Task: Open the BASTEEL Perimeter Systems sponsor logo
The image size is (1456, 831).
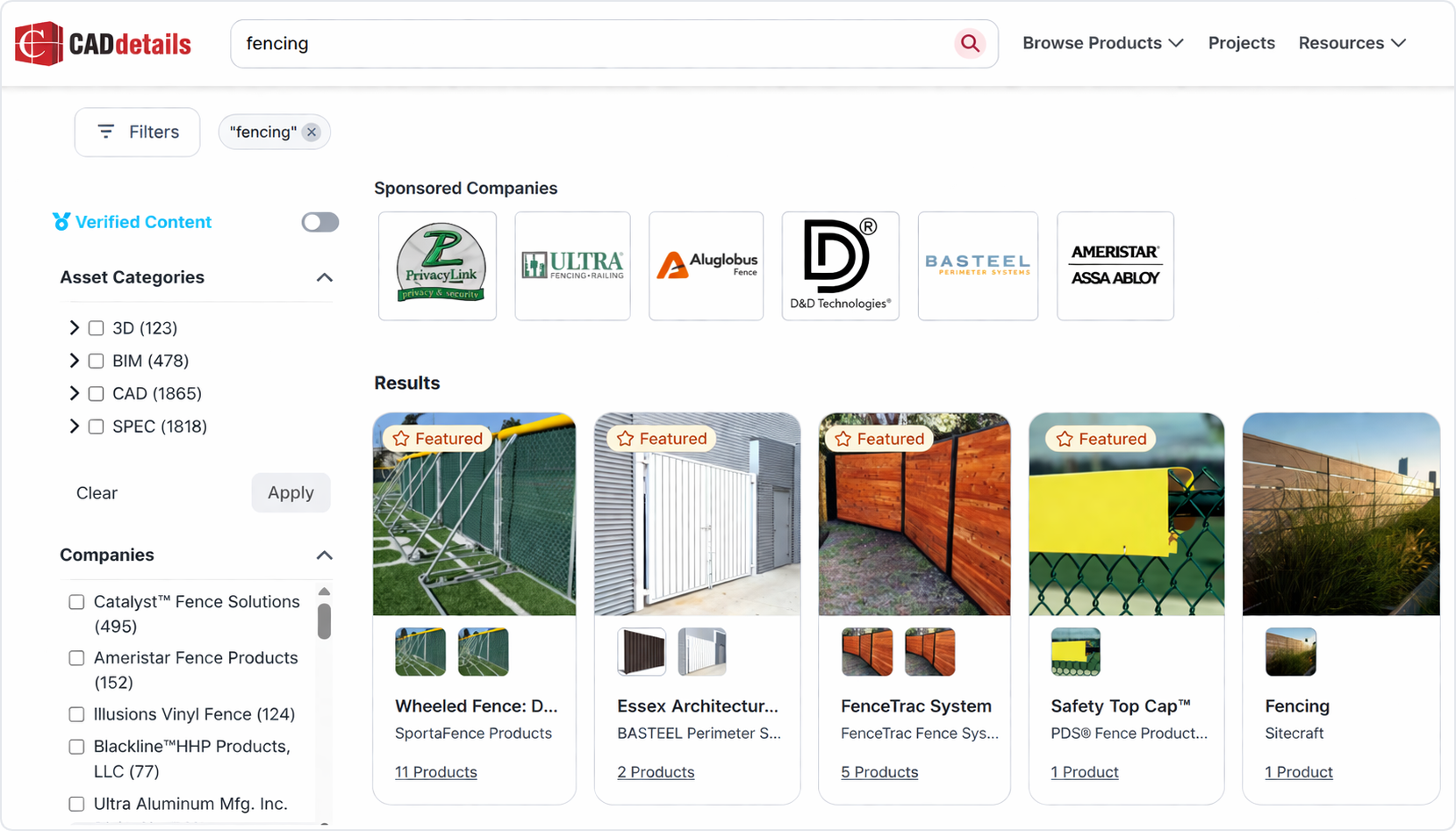Action: (x=978, y=266)
